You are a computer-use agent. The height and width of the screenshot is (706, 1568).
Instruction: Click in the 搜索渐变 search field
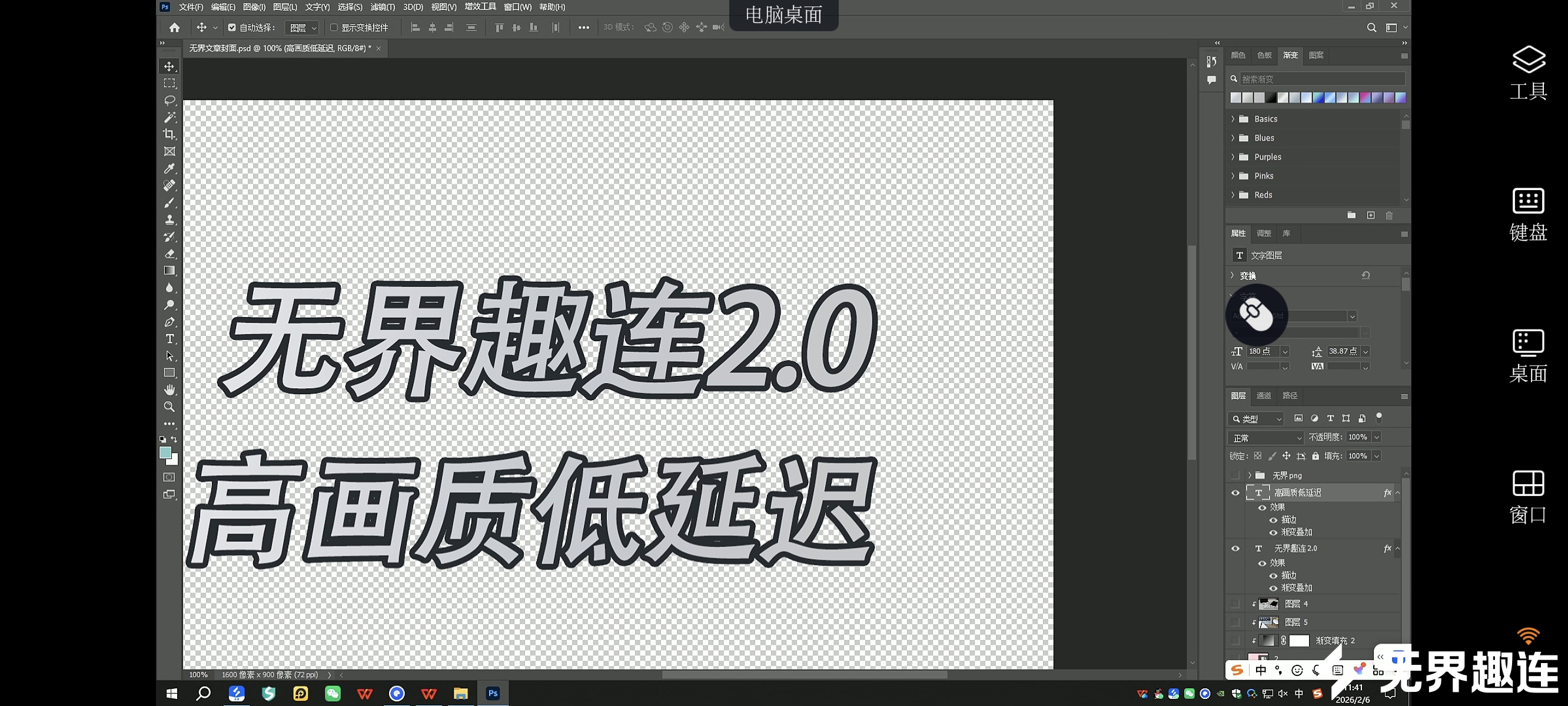tap(1322, 79)
